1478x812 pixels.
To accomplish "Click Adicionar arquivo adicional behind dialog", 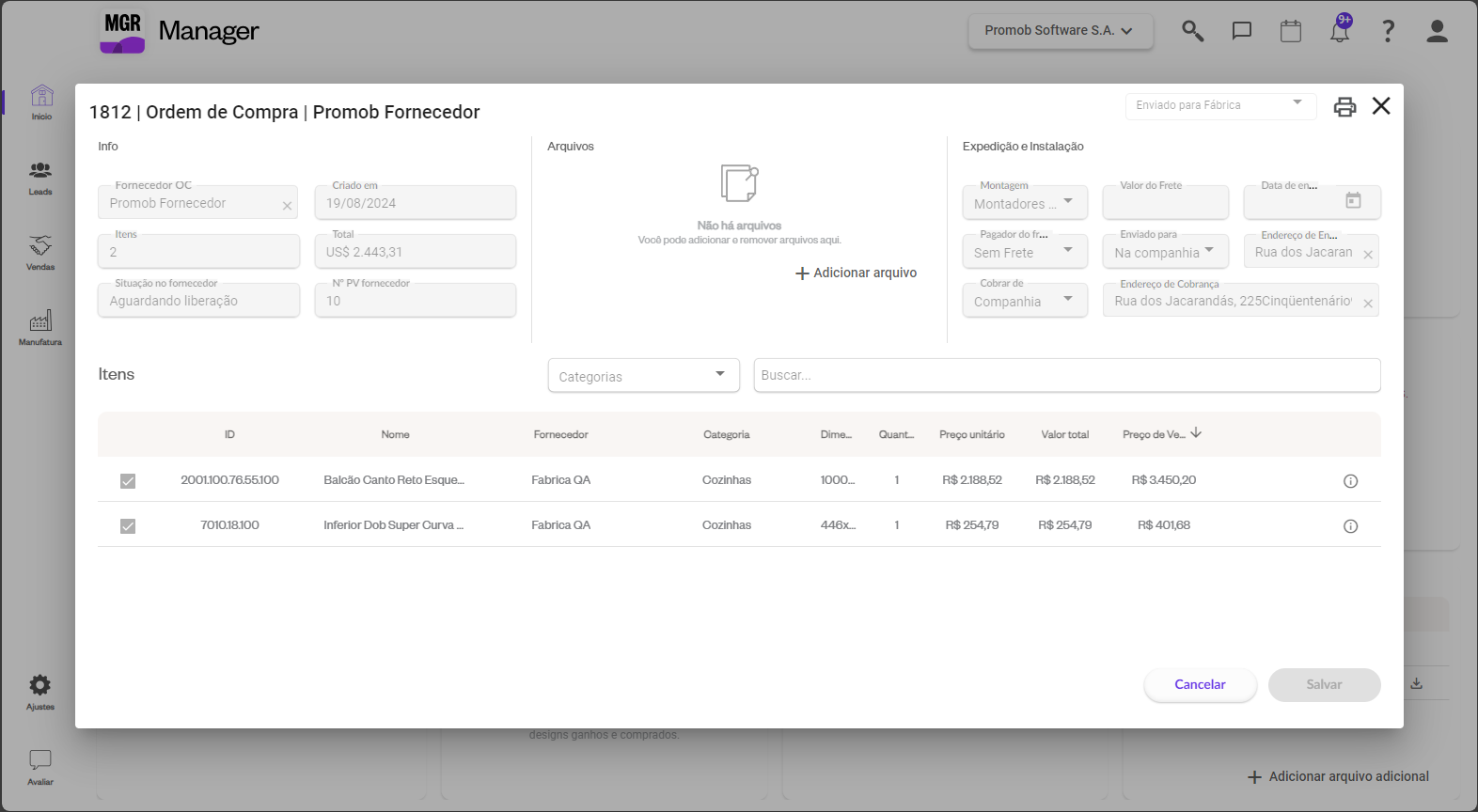I will click(1338, 776).
